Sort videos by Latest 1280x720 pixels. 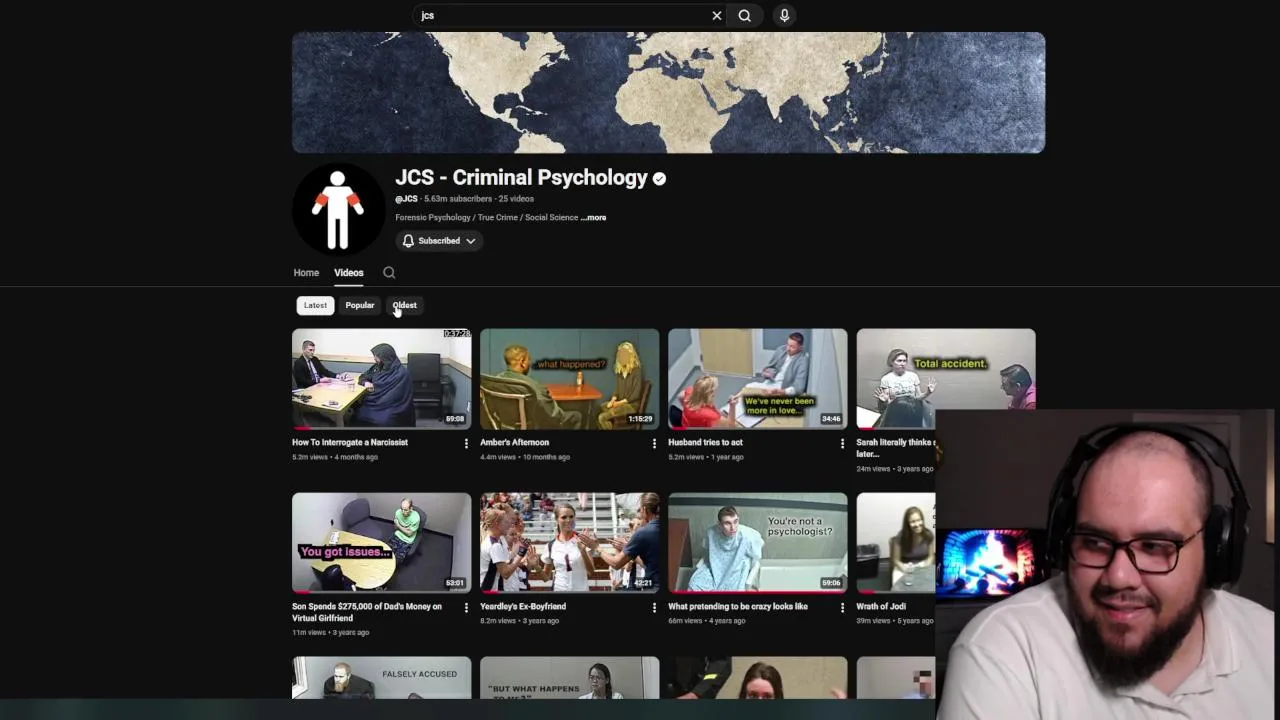(x=315, y=305)
